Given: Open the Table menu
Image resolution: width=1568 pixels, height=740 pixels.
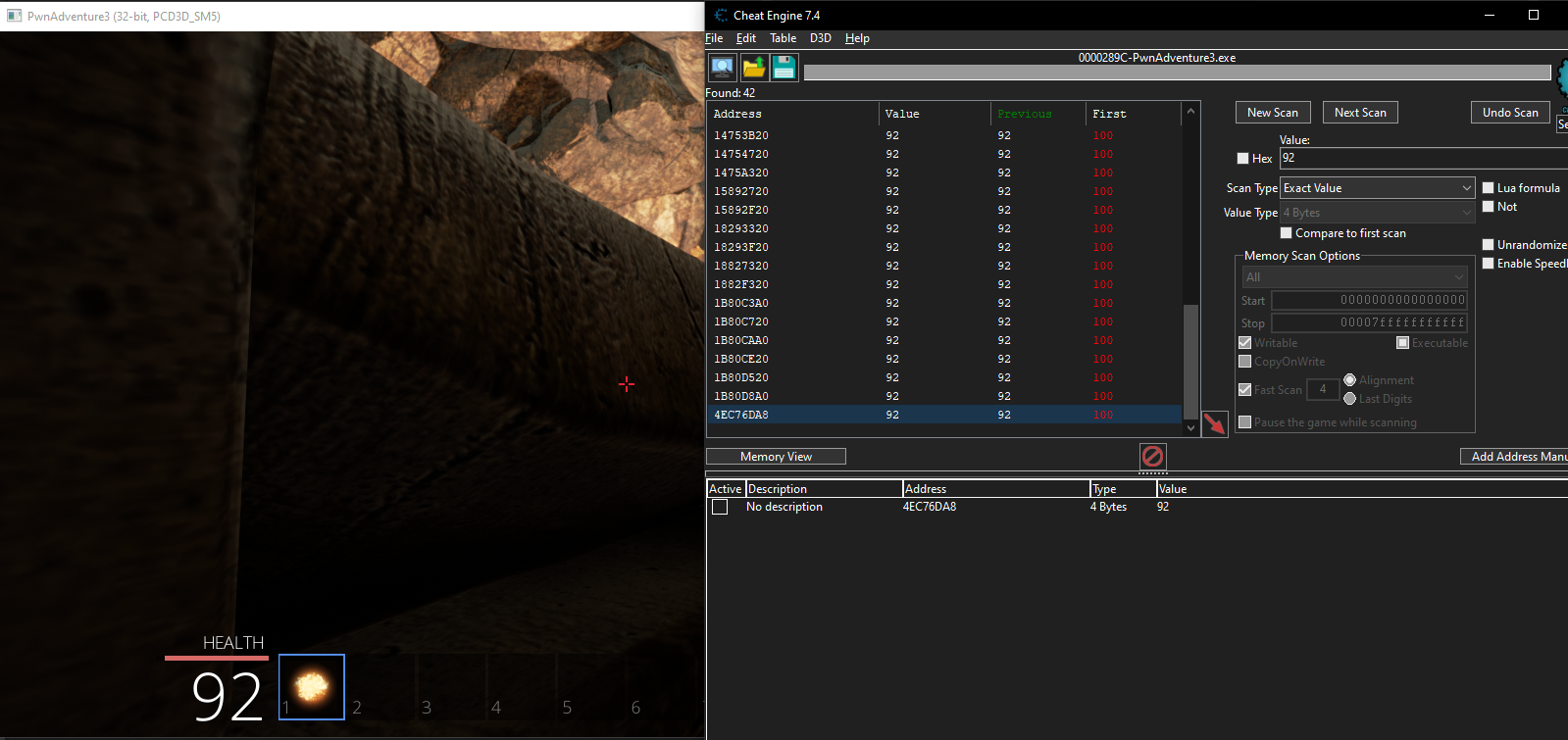Looking at the screenshot, I should pos(784,38).
